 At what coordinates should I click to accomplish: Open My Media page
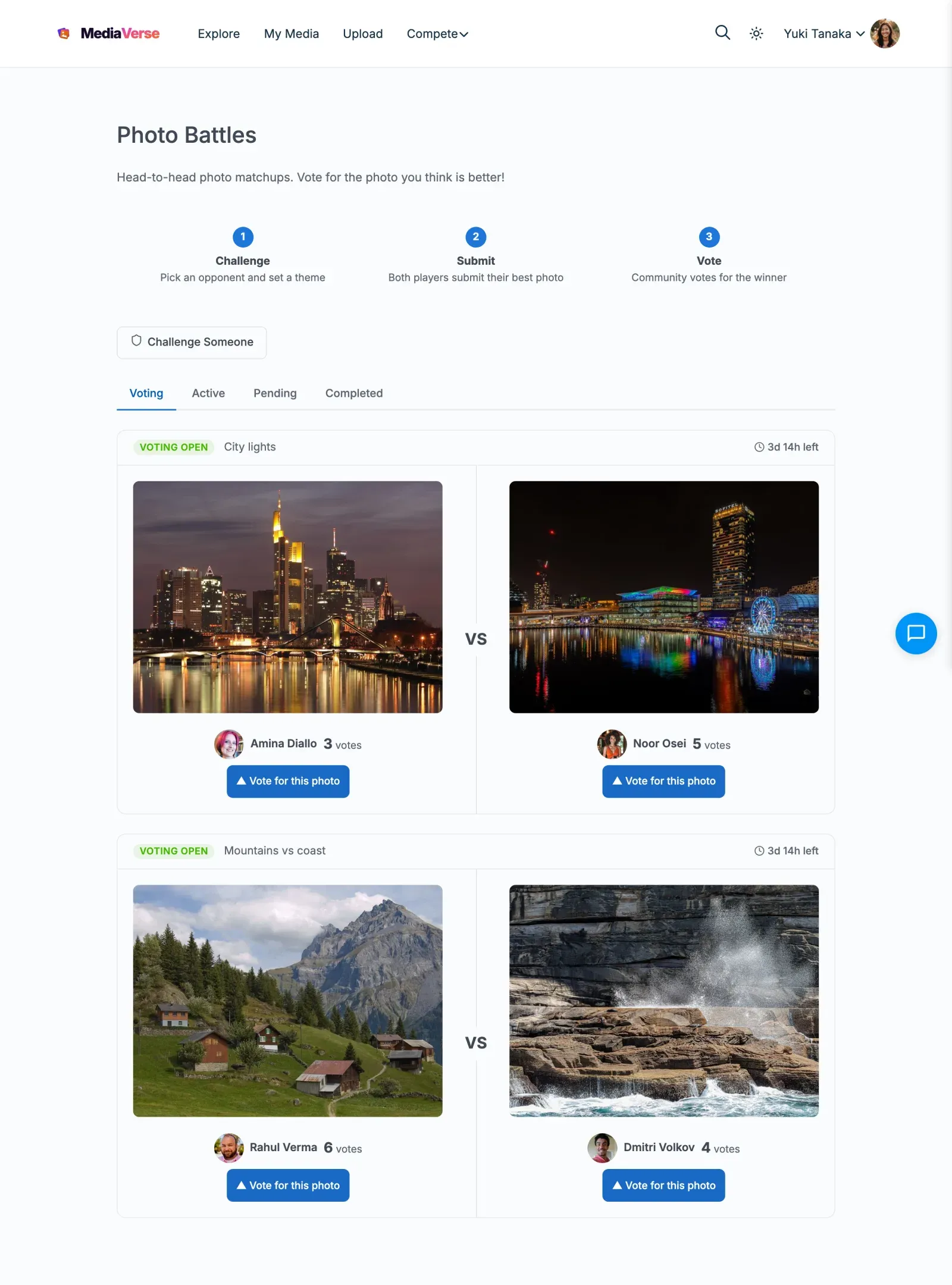click(292, 34)
